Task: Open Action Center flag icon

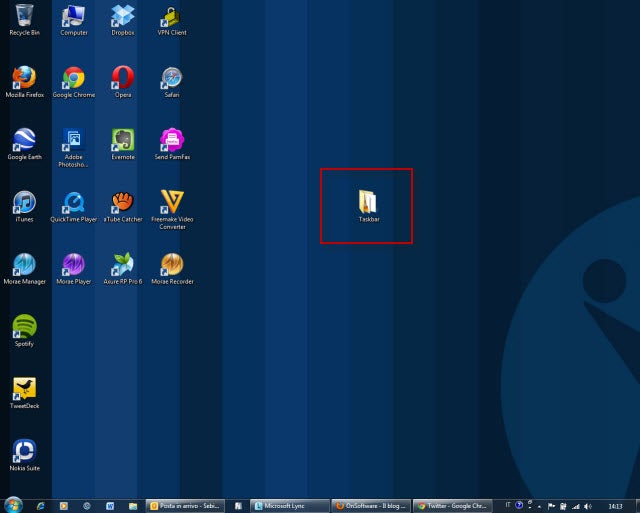Action: click(x=551, y=506)
